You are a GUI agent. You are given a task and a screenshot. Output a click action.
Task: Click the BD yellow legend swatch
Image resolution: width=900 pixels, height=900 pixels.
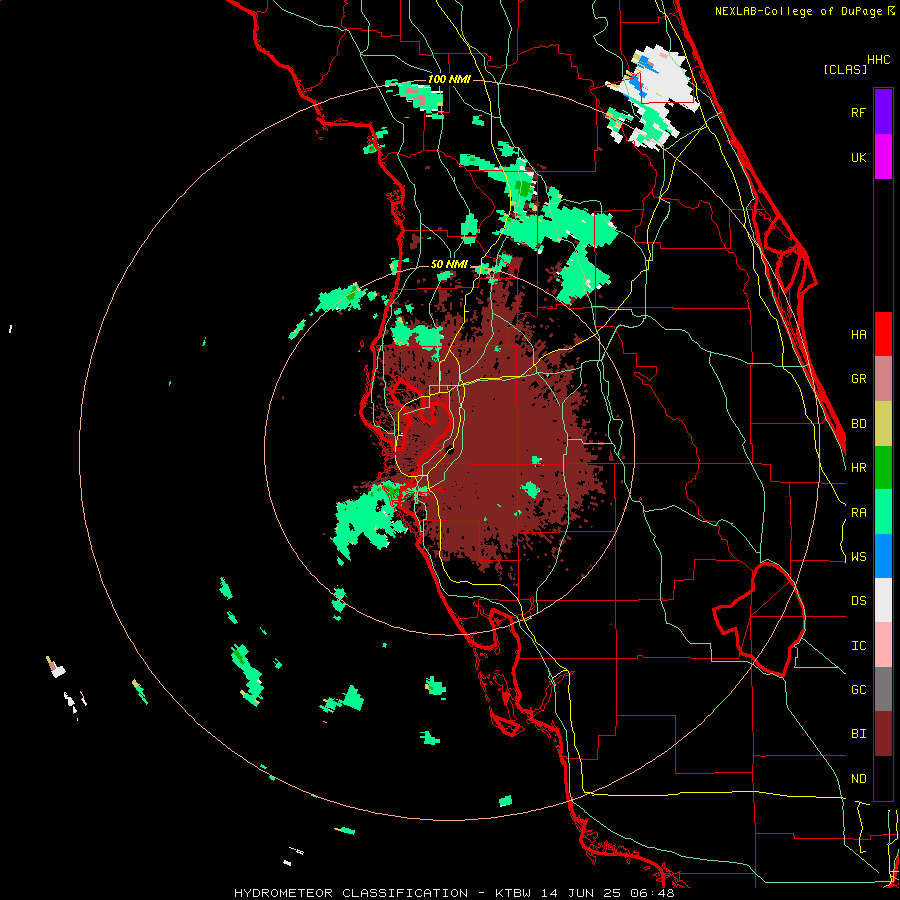(883, 423)
